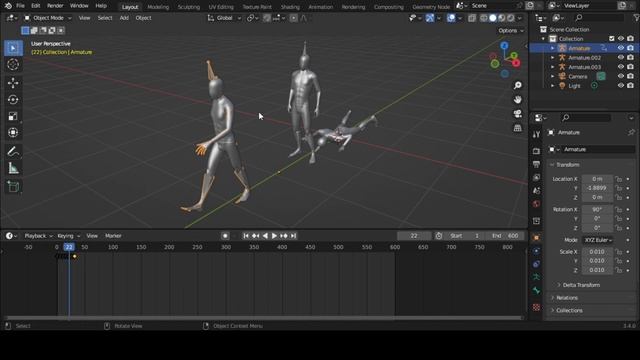This screenshot has width=640, height=360.
Task: Click the Blender logo icon
Action: tap(8, 6)
